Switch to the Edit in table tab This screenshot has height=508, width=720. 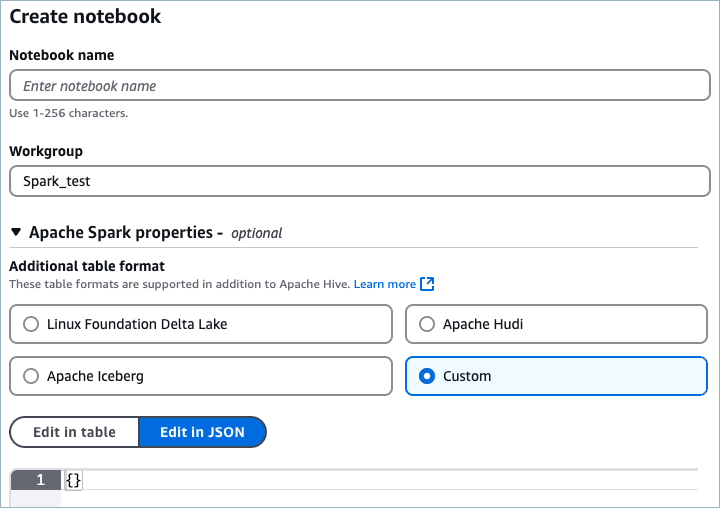click(74, 432)
